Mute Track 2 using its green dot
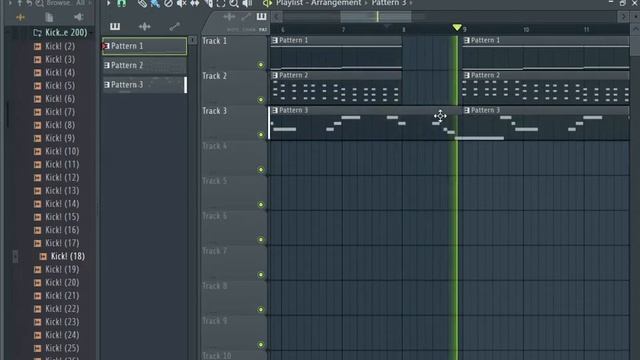 (261, 100)
